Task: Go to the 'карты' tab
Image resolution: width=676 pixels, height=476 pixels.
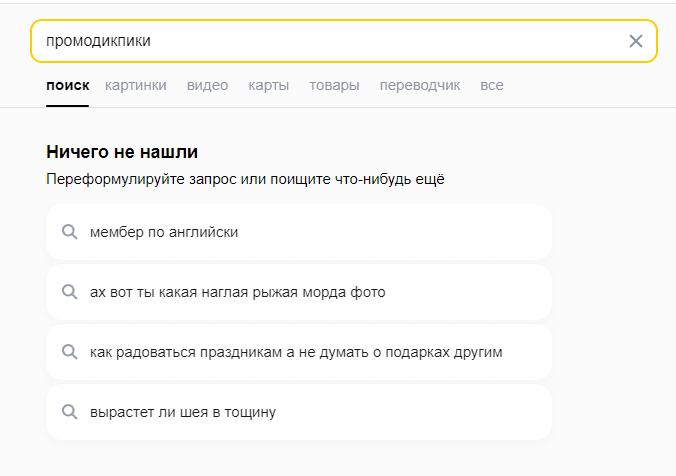Action: (268, 85)
